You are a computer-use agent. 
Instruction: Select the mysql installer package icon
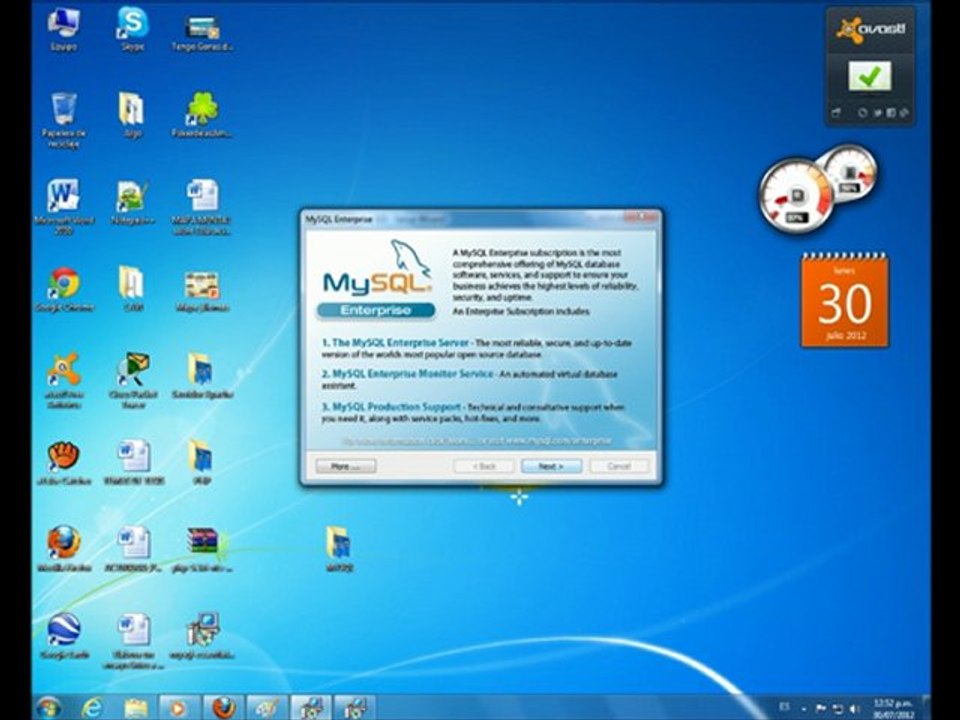[x=202, y=636]
